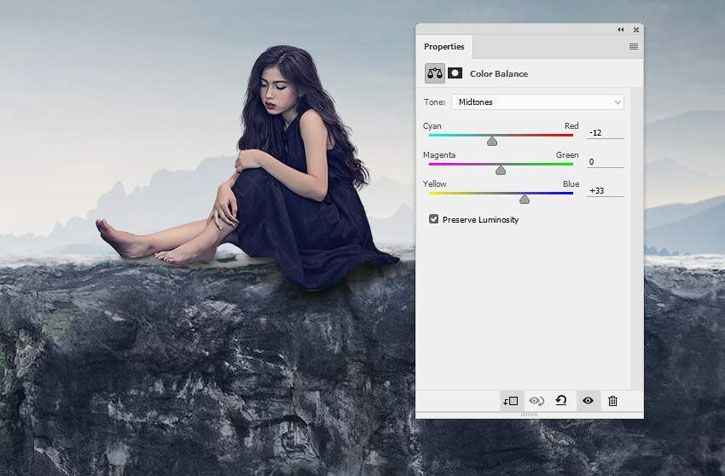Screen dimensions: 725x476
Task: Toggle the Preserve Luminosity checkbox
Action: coord(433,219)
